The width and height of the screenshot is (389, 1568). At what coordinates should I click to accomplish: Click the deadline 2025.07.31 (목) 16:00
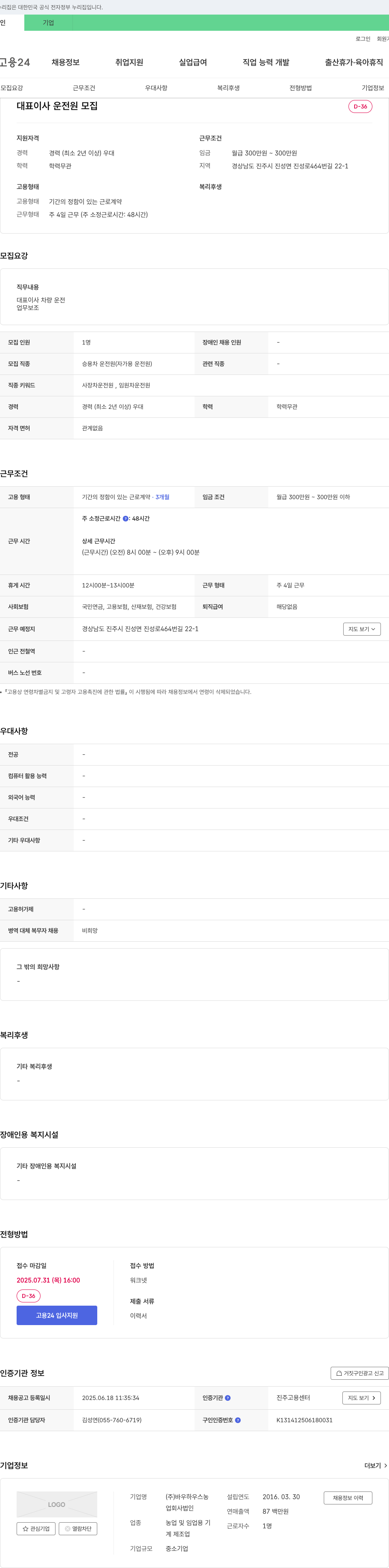tap(48, 1280)
